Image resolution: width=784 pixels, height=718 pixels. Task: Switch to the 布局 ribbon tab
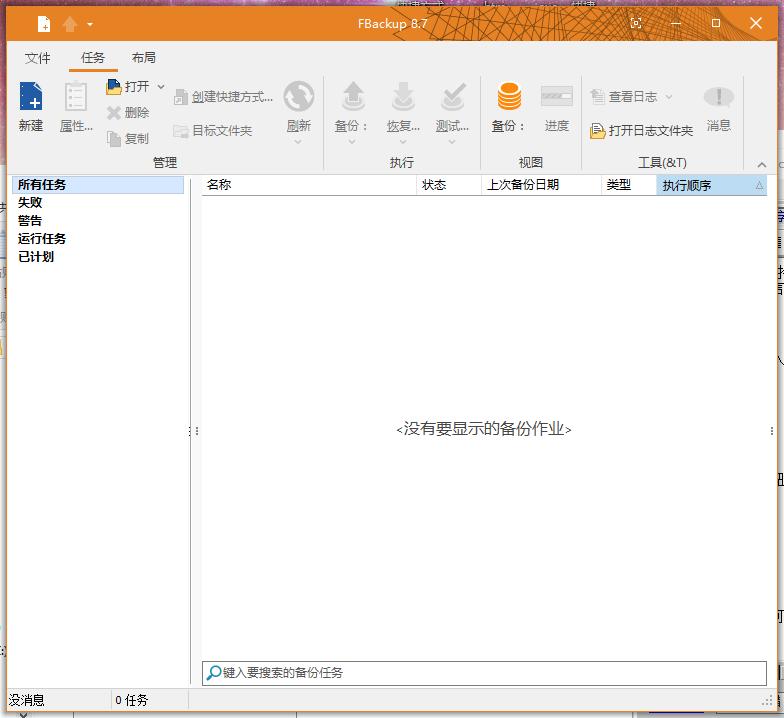click(144, 58)
